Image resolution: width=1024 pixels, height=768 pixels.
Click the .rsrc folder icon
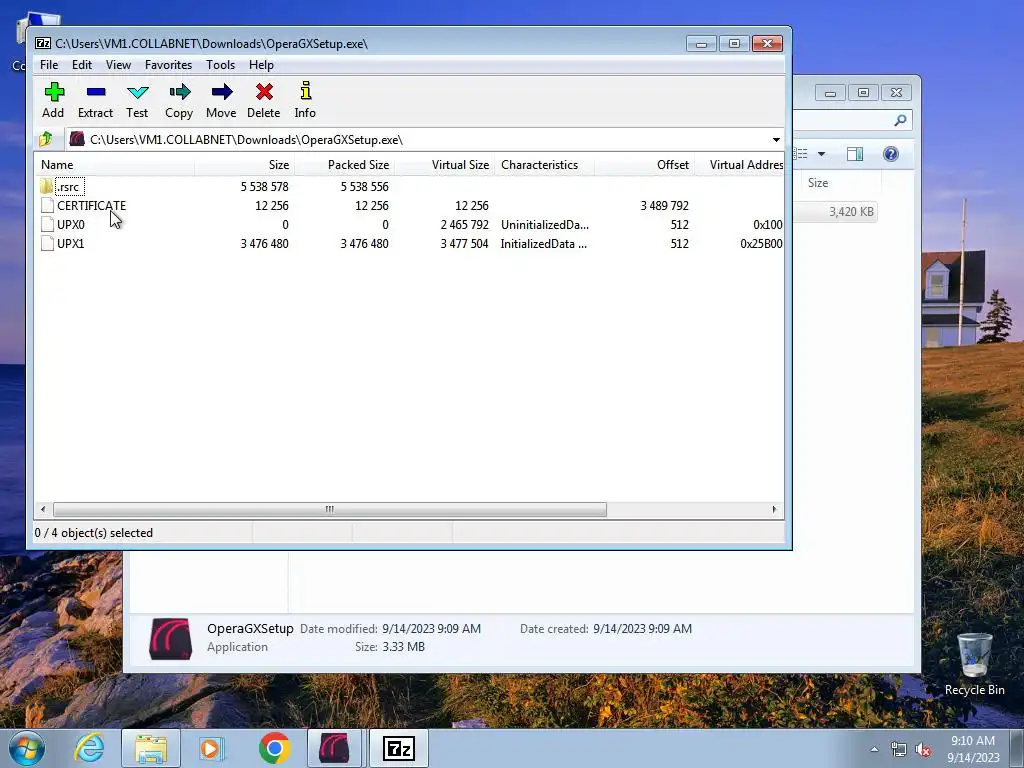(46, 186)
